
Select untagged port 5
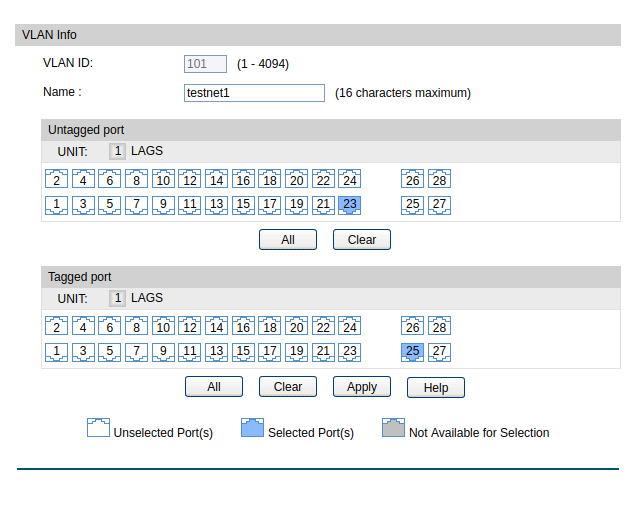click(110, 205)
